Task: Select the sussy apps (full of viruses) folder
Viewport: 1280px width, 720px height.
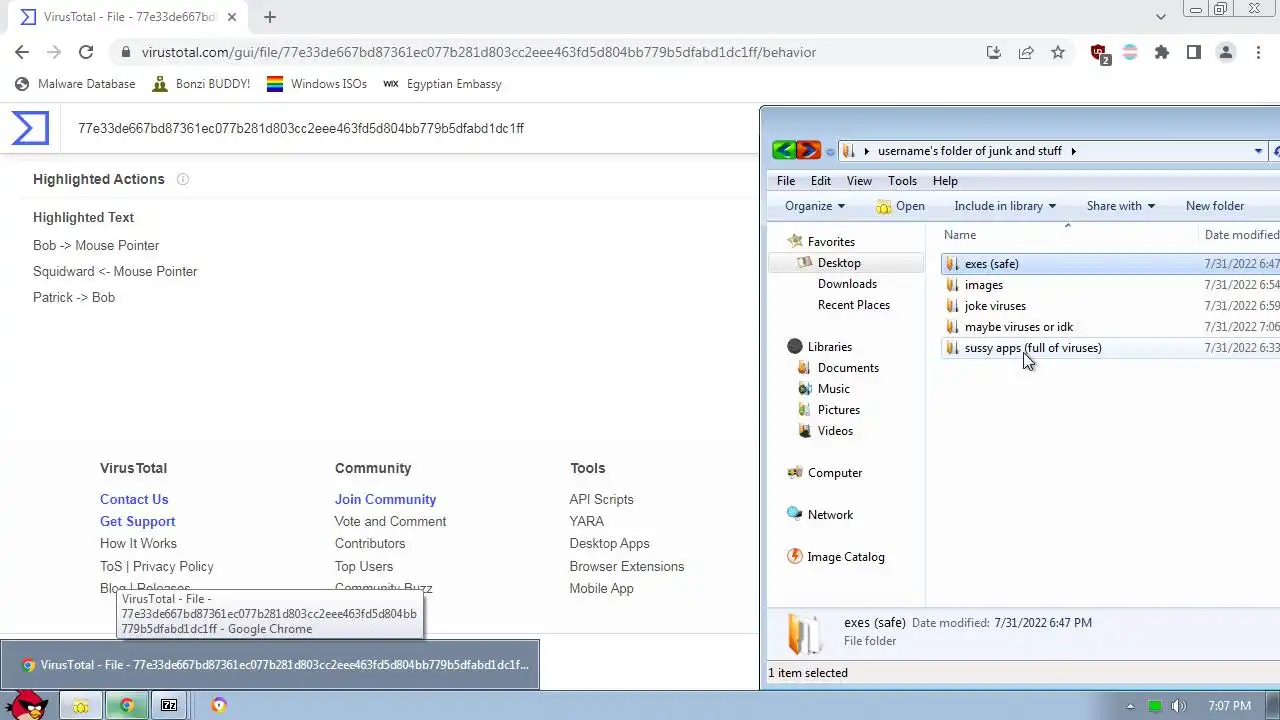Action: coord(1032,348)
